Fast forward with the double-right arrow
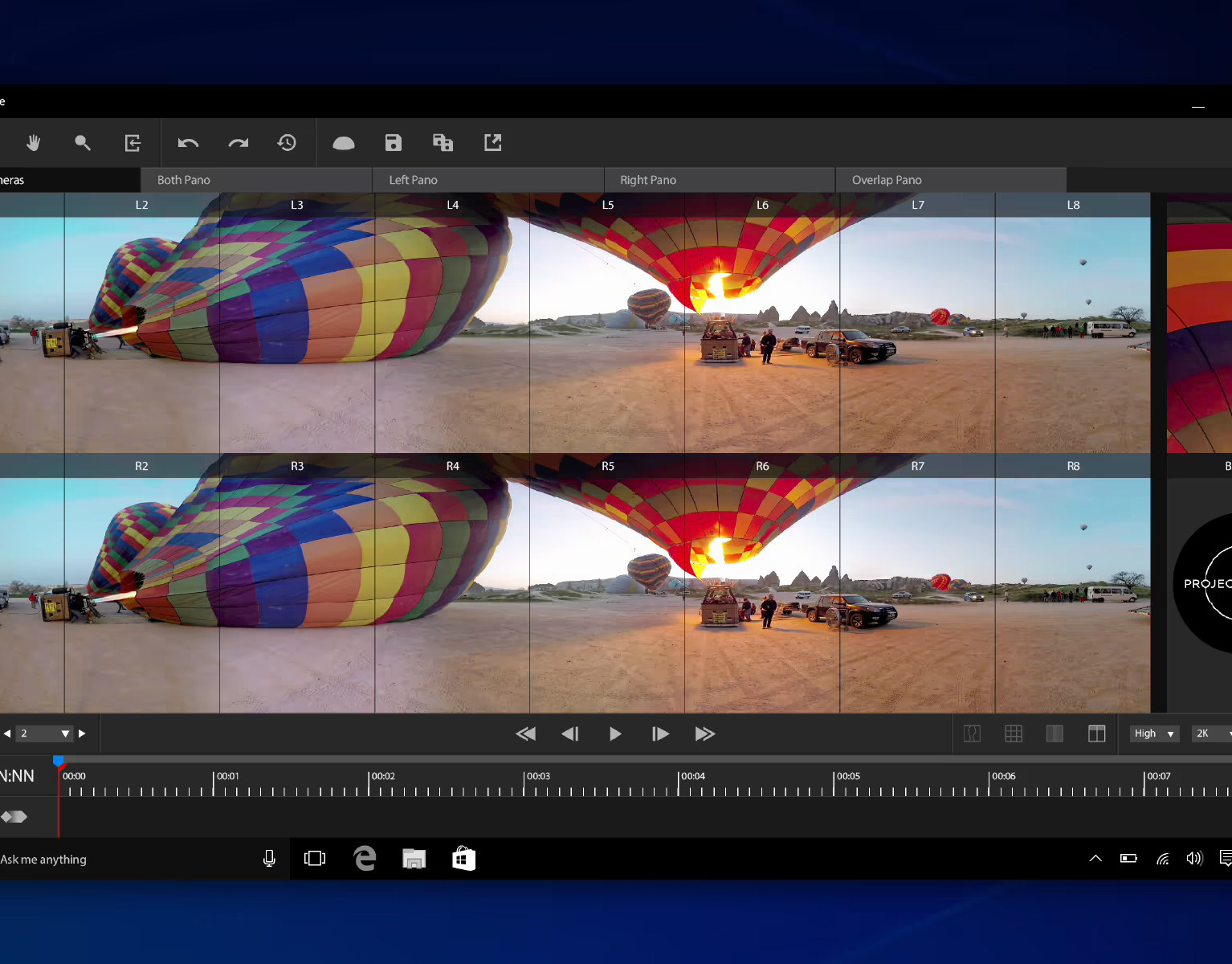The width and height of the screenshot is (1232, 964). tap(705, 733)
